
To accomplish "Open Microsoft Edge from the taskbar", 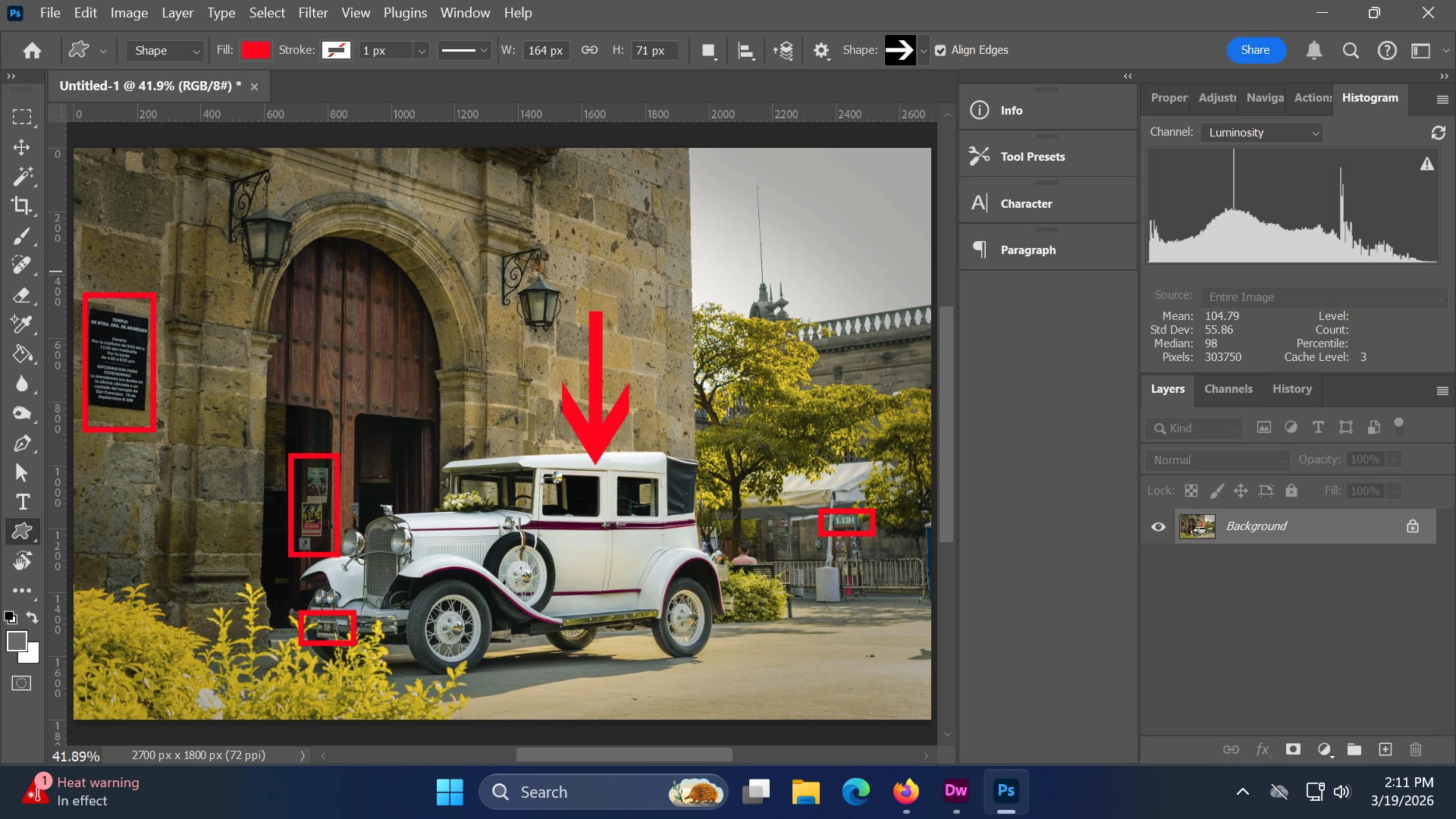I will point(855,792).
